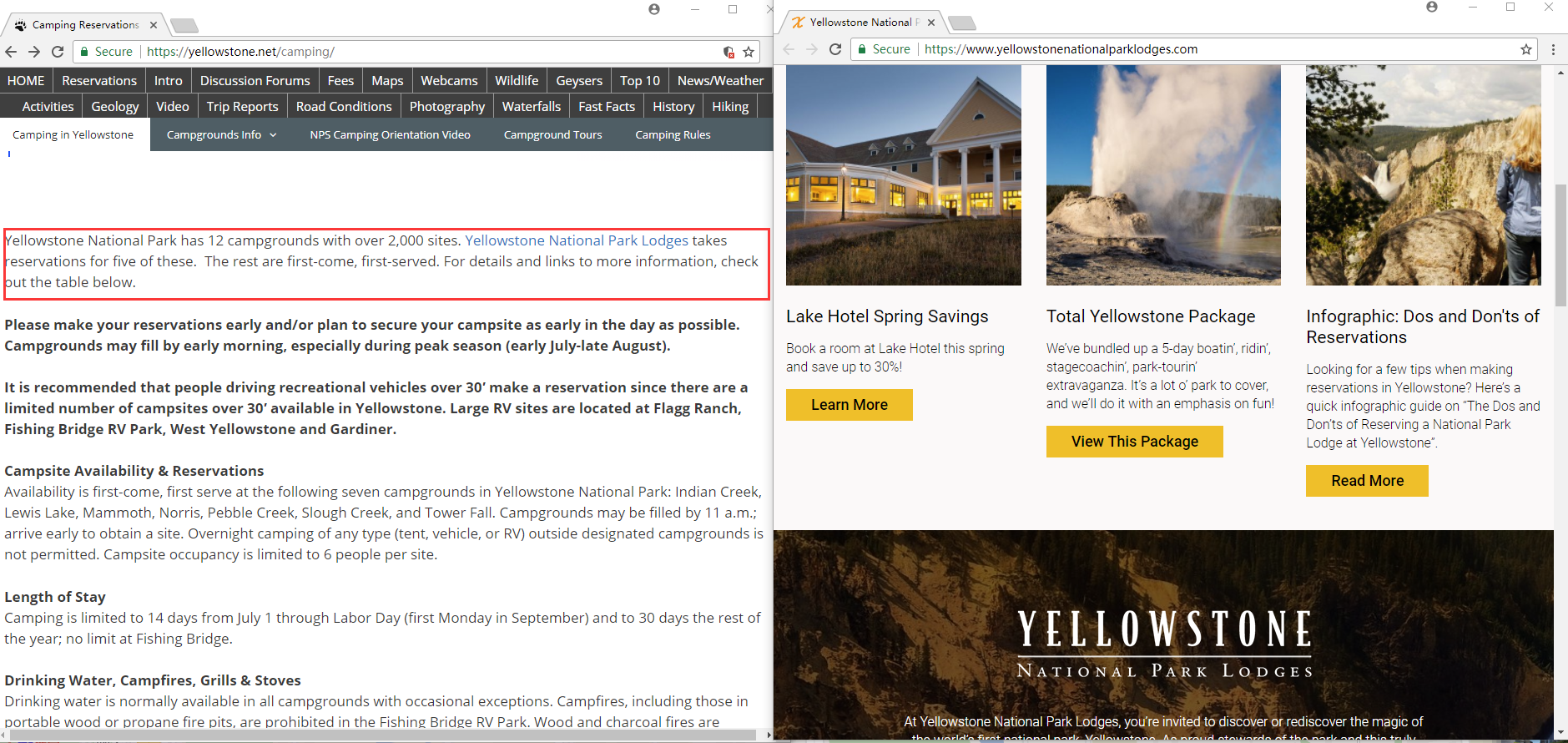Click Total Yellowstone Package heading
The width and height of the screenshot is (1568, 743).
coord(1151,316)
